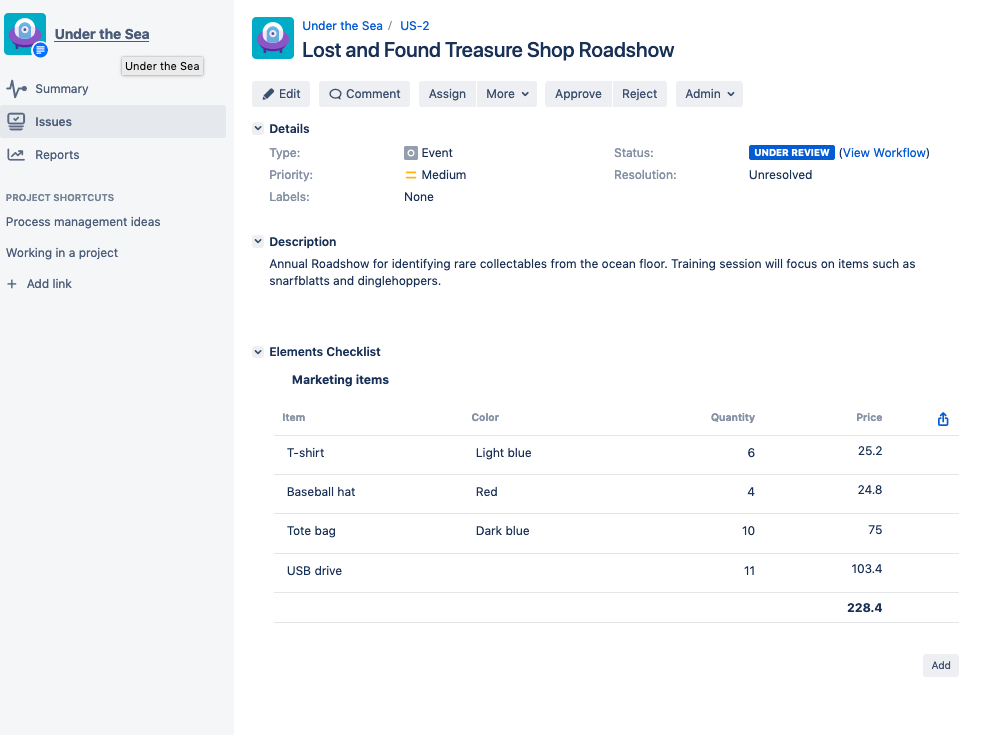The image size is (981, 735).
Task: Expand the Admin dropdown
Action: (x=709, y=93)
